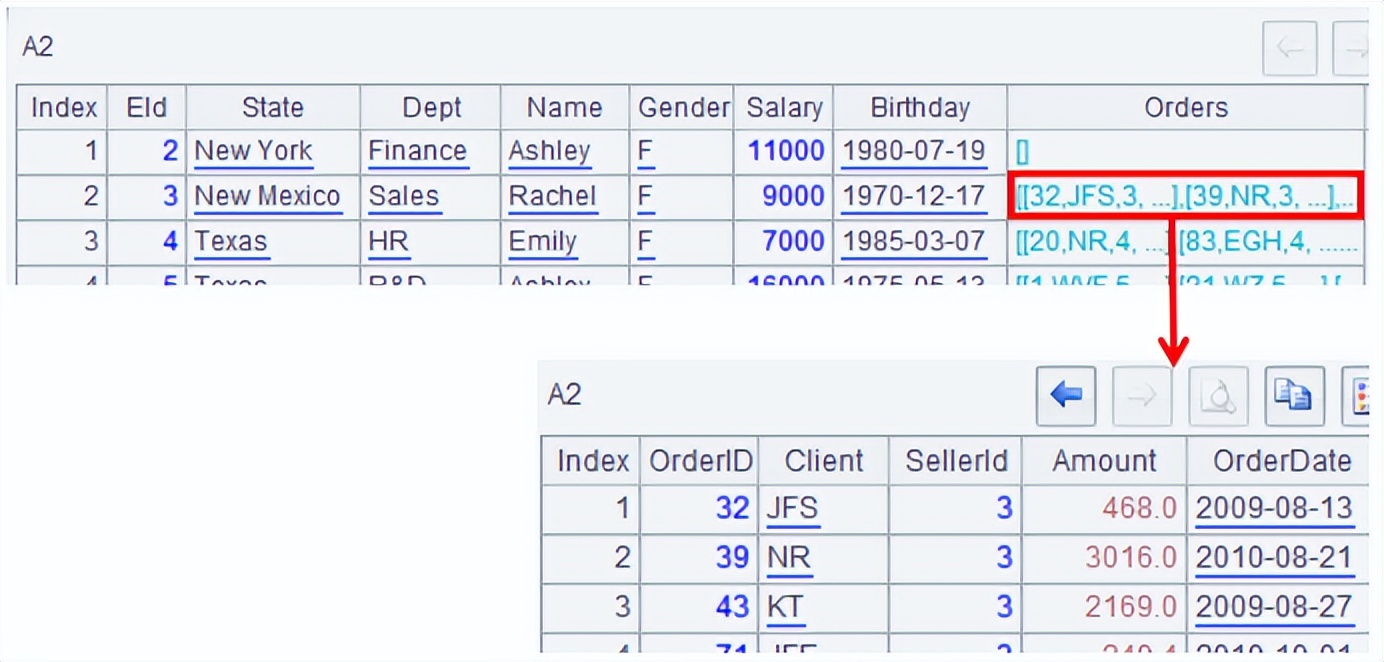Open Emily's Orders sequence cell
1384x662 pixels.
point(1186,242)
